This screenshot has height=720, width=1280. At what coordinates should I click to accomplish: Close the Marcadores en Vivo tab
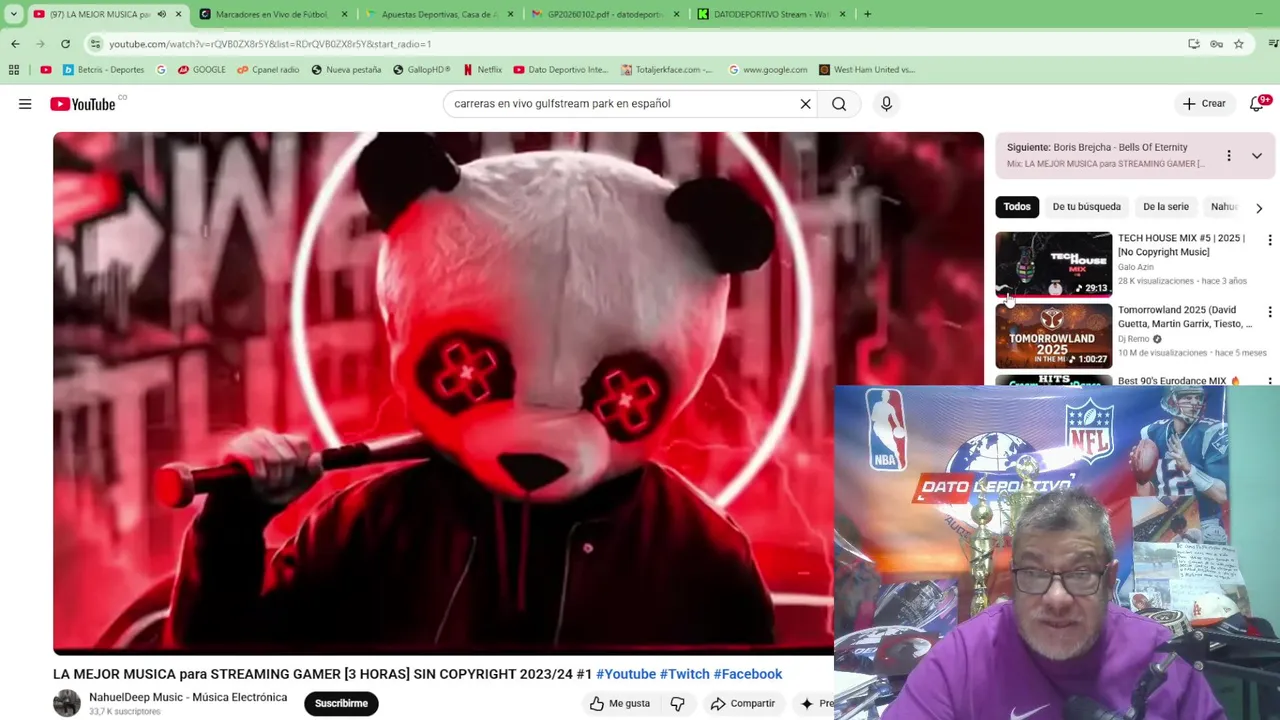click(345, 14)
